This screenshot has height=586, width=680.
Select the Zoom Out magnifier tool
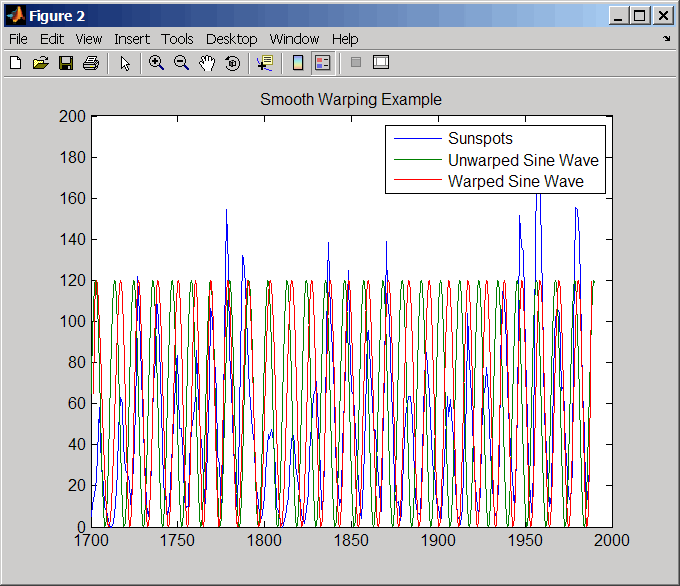click(x=181, y=63)
